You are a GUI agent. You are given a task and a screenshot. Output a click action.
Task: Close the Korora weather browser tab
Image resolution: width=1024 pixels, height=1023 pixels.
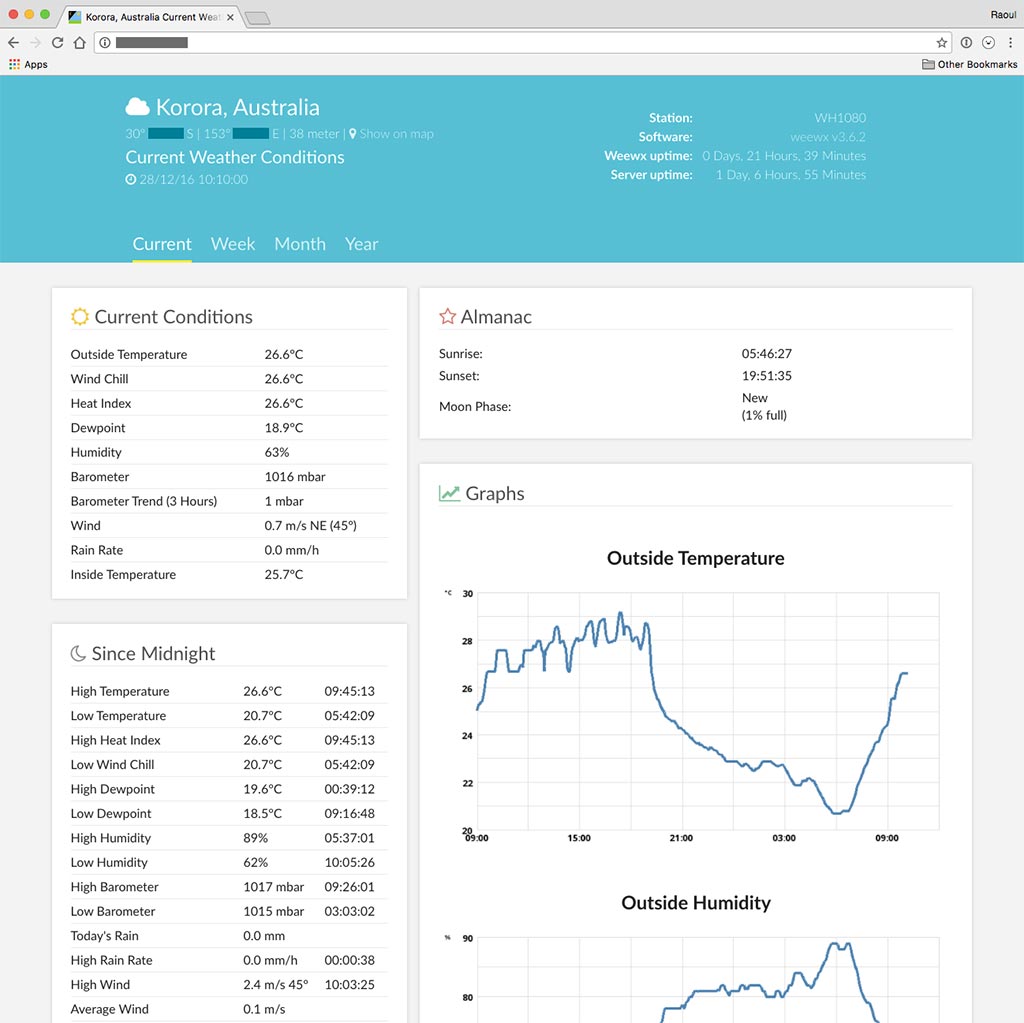coord(230,17)
